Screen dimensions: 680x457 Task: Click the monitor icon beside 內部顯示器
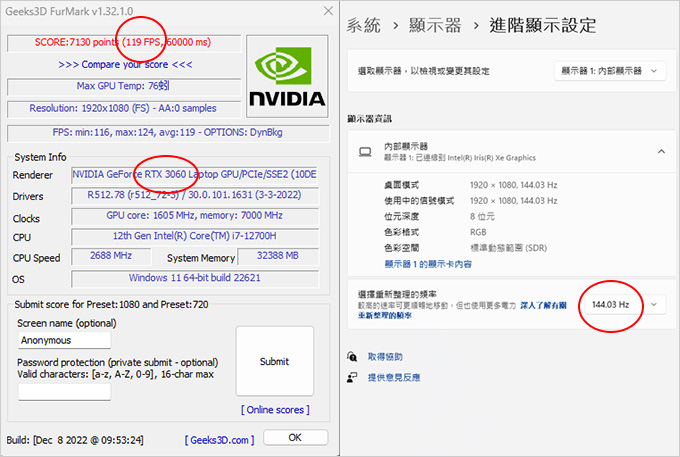(x=365, y=152)
